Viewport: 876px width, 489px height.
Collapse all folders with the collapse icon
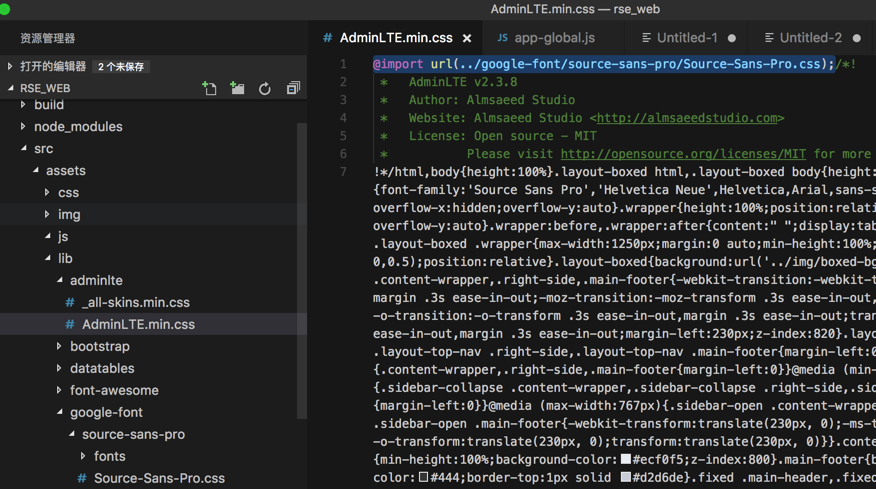tap(293, 88)
